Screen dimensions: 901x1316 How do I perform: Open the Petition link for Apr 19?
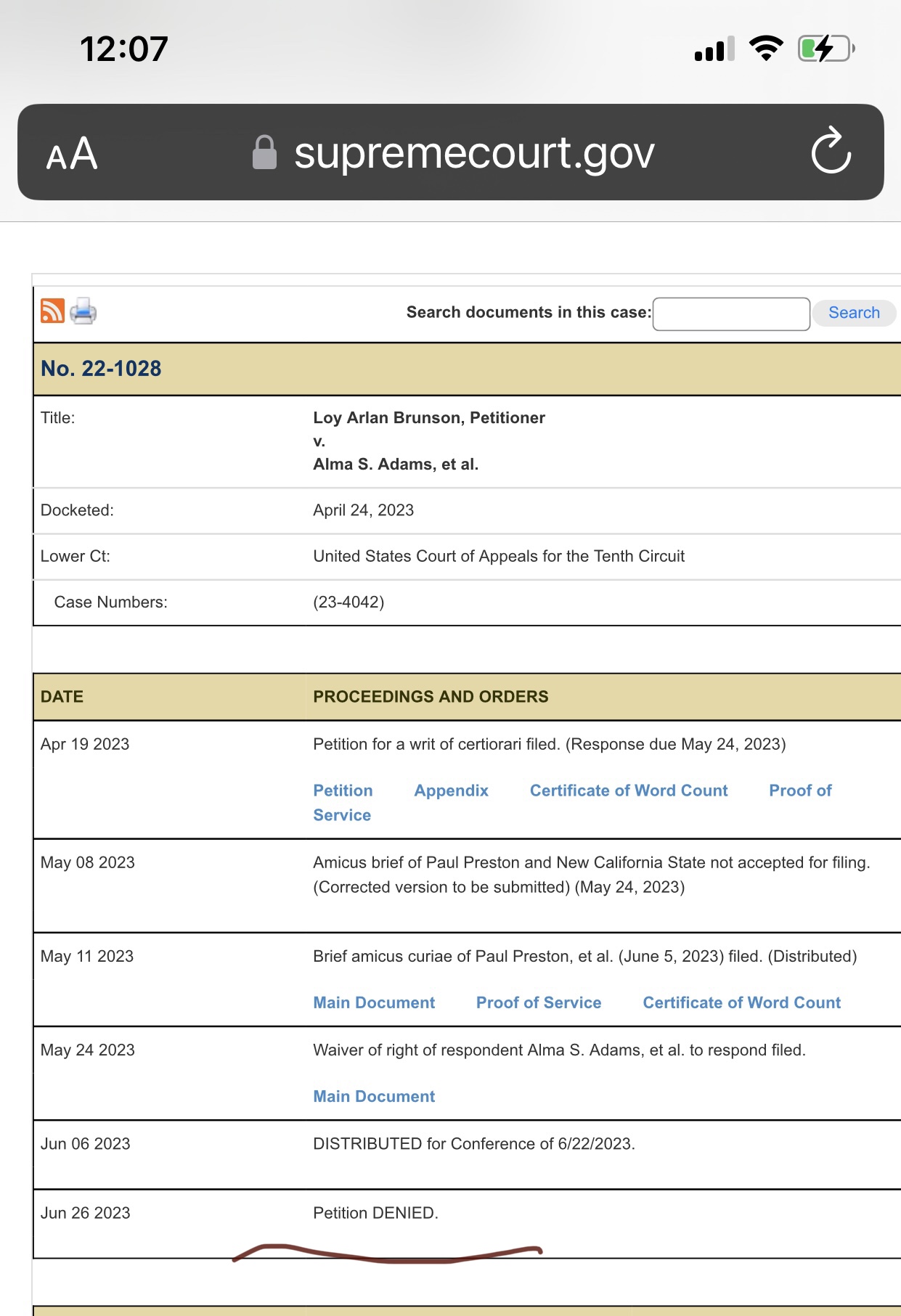(x=343, y=790)
